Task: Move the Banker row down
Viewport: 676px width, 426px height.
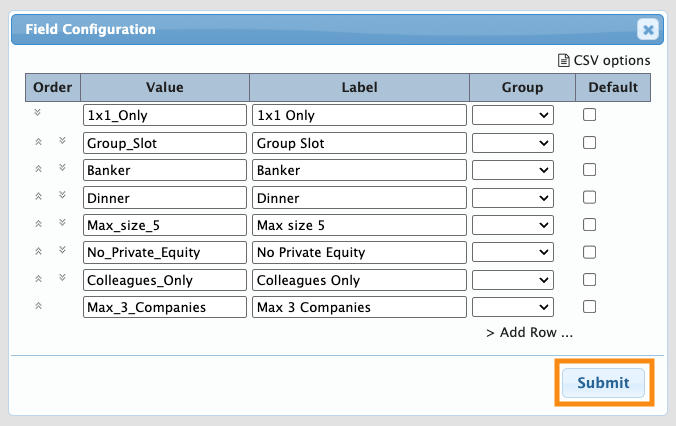Action: coord(62,169)
